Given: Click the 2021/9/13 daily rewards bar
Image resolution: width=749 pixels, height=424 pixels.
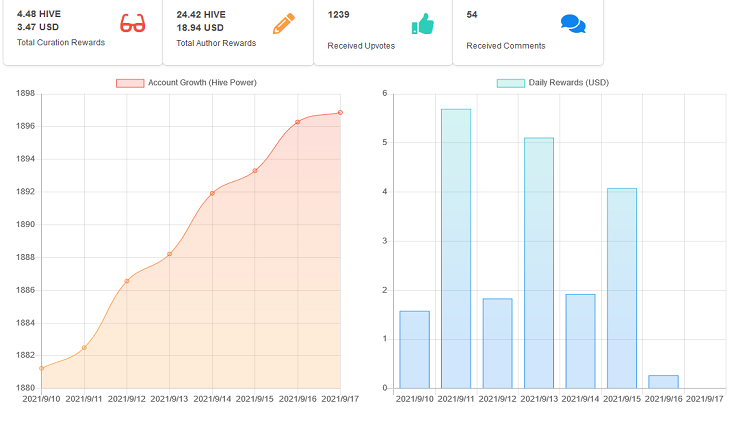Looking at the screenshot, I should click(x=539, y=263).
